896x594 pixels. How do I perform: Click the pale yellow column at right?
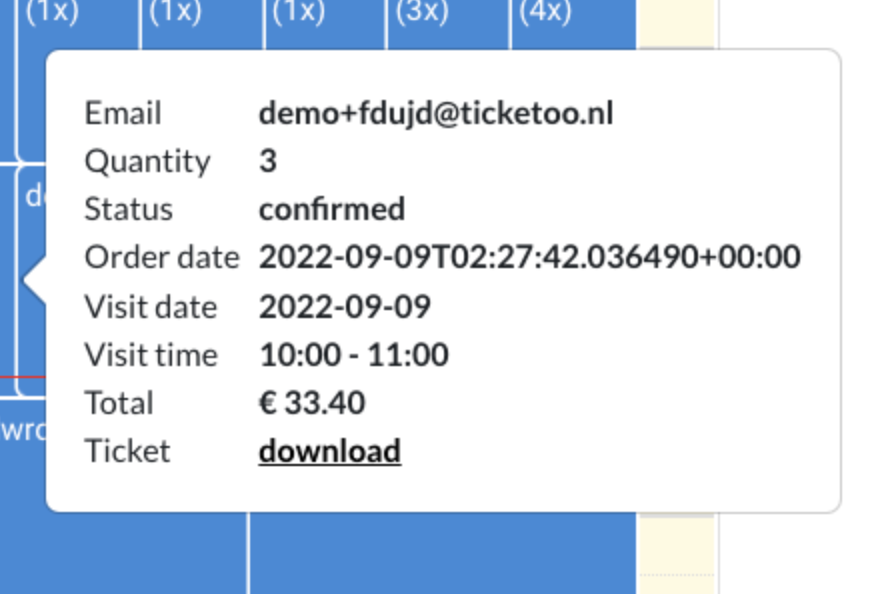tap(676, 300)
